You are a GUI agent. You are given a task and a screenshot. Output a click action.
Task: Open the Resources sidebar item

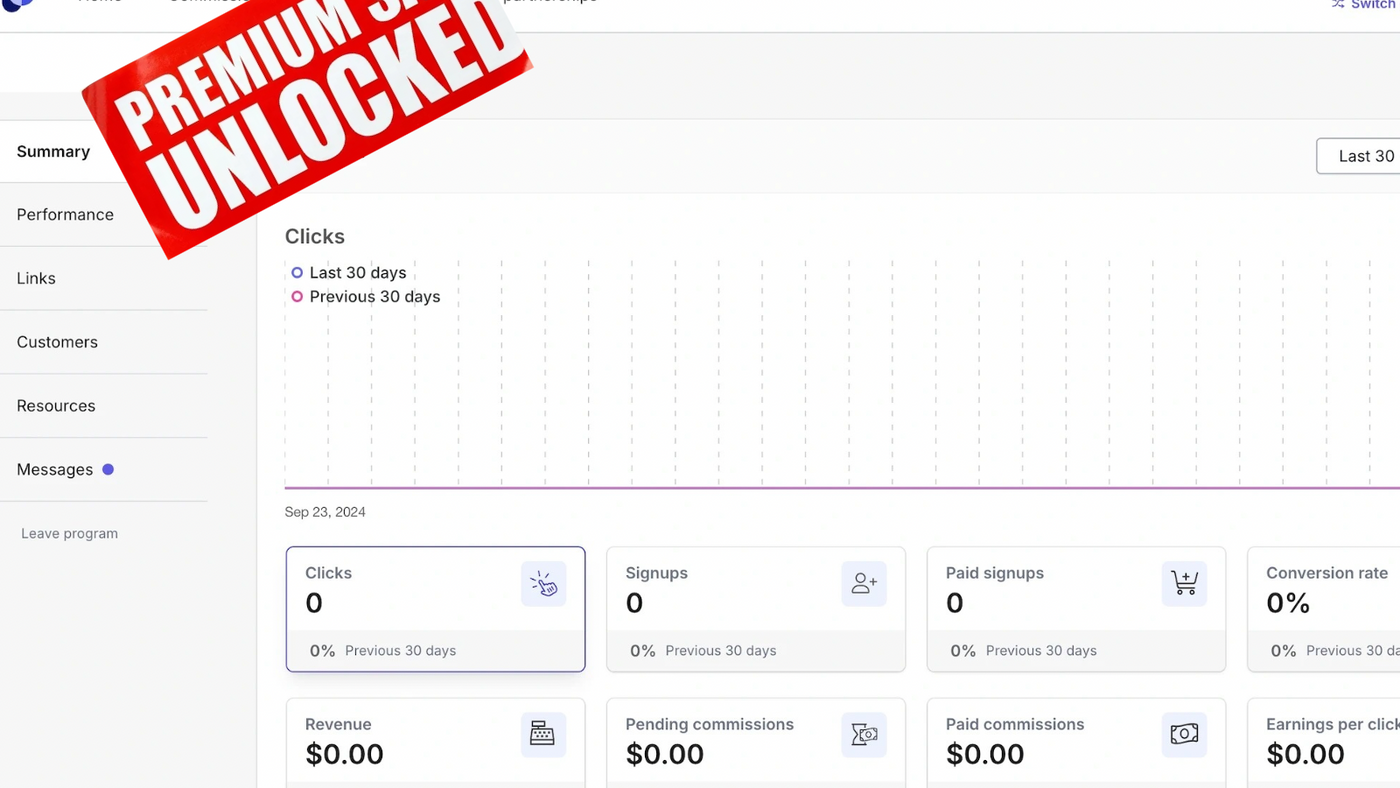(56, 406)
